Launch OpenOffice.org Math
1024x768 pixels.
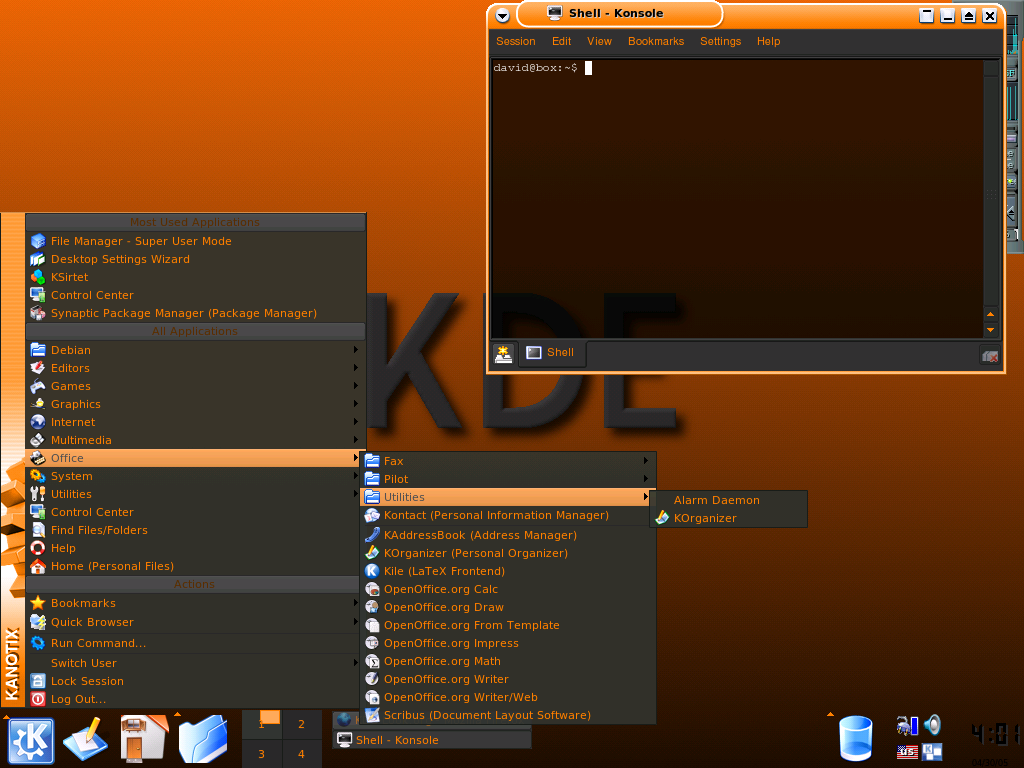(x=507, y=661)
